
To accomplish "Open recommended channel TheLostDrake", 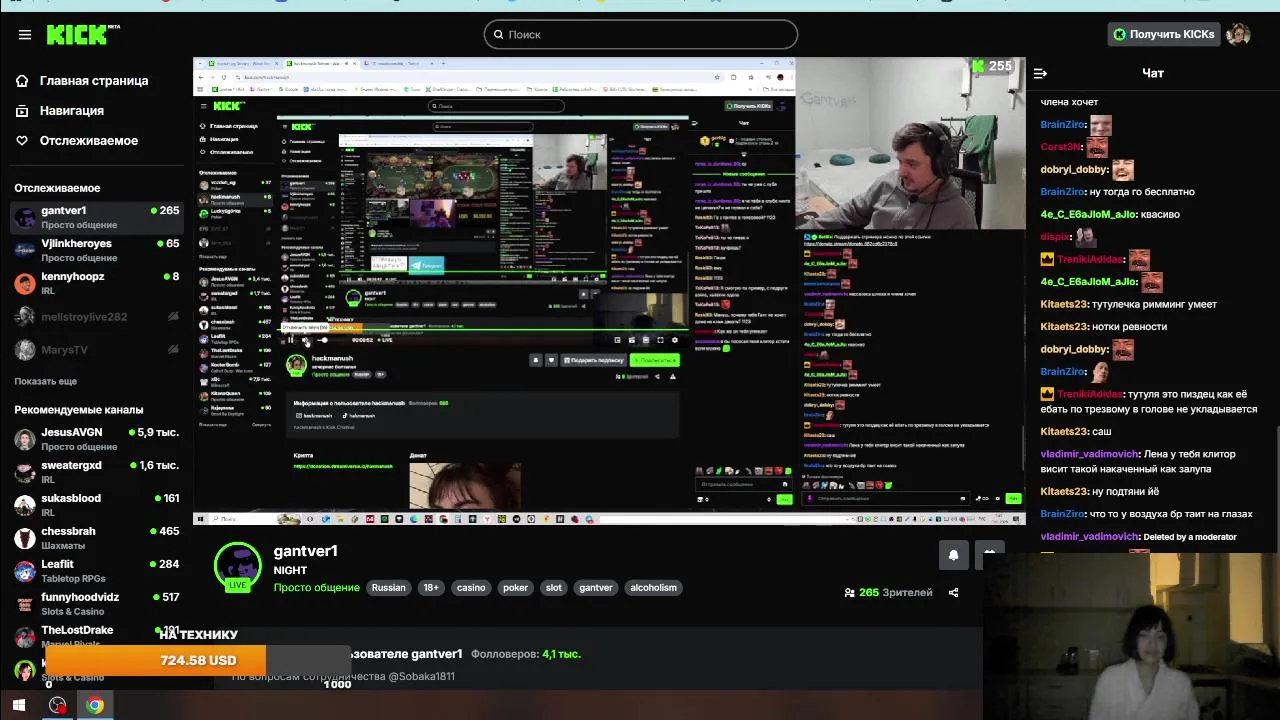I will click(96, 635).
